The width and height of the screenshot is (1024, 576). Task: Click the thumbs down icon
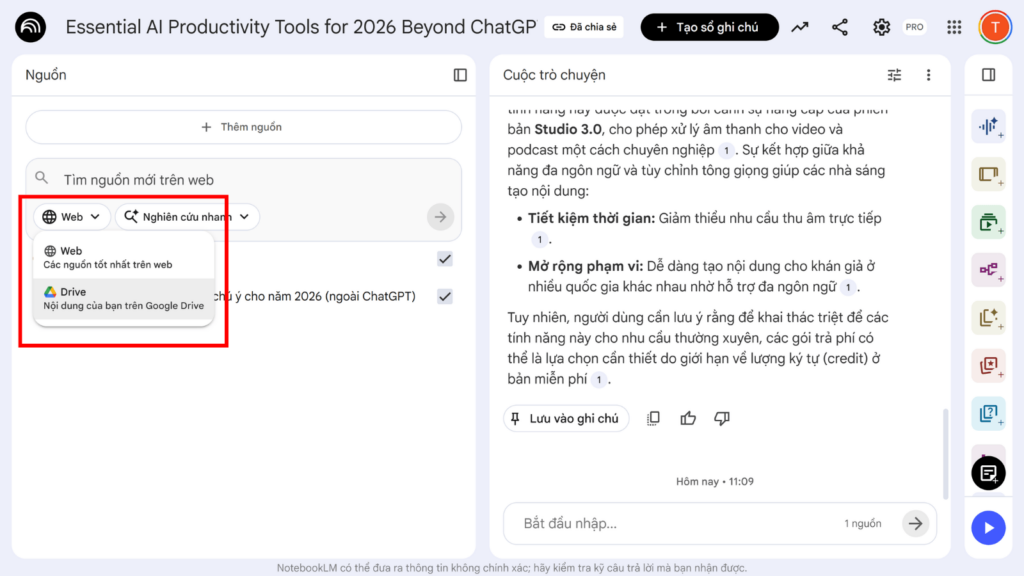click(722, 418)
